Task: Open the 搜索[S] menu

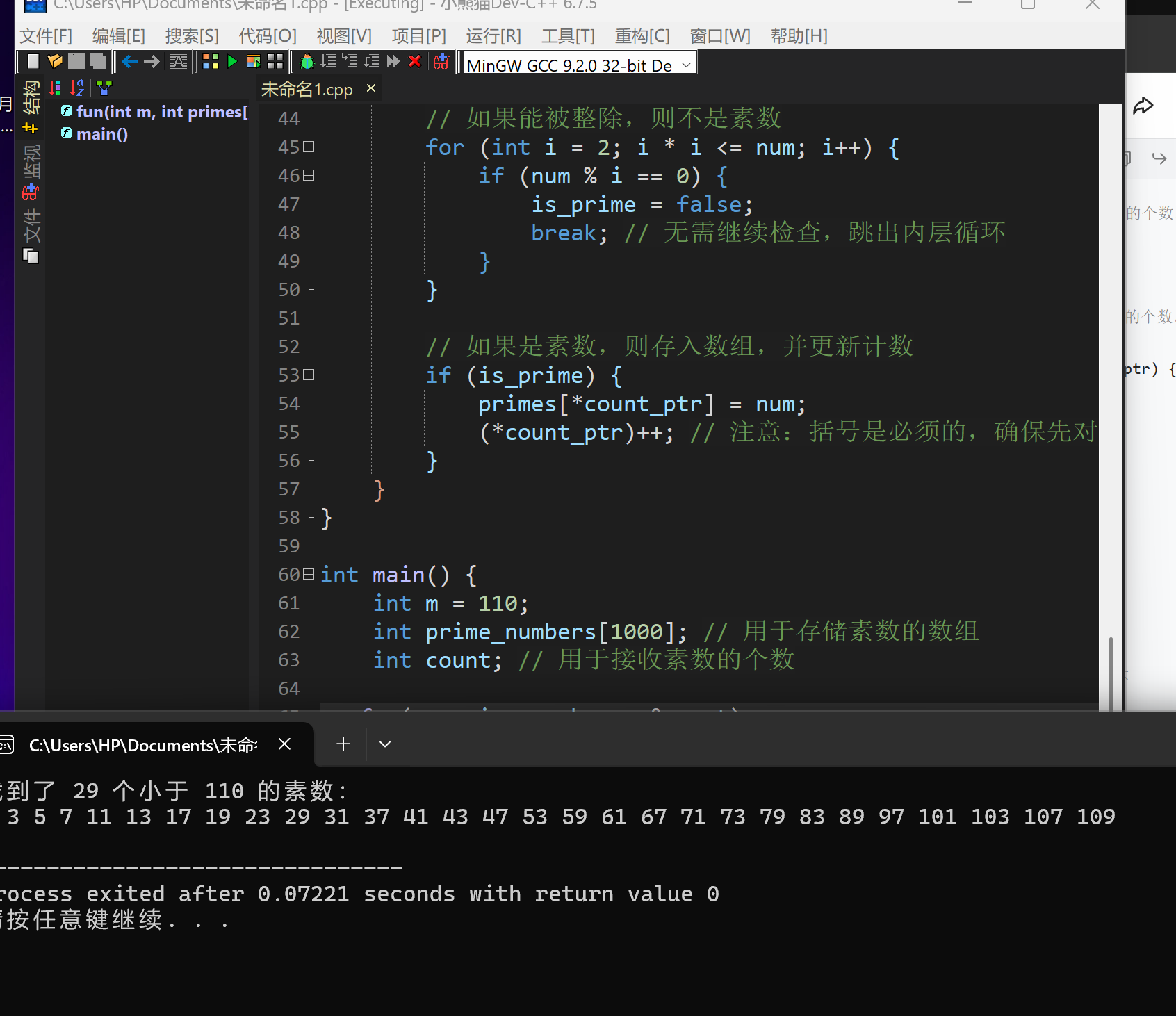Action: pyautogui.click(x=192, y=35)
